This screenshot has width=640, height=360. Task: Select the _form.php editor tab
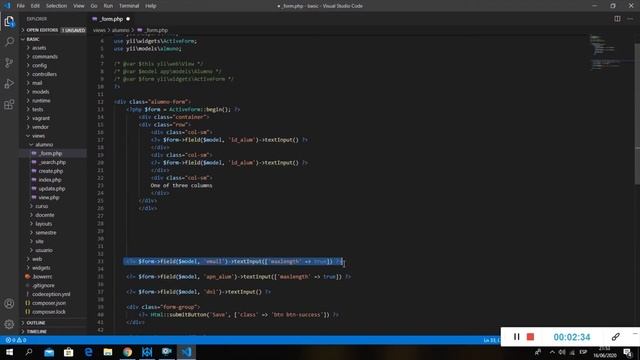tap(111, 19)
